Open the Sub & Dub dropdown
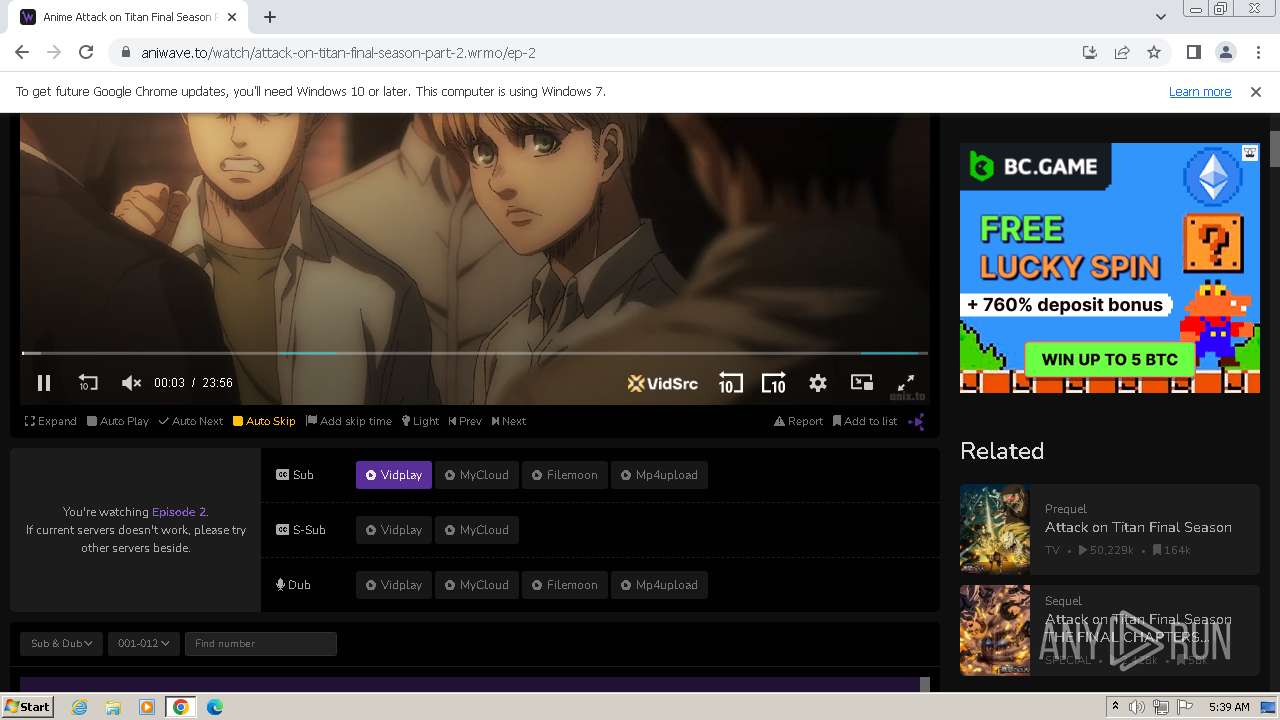 [x=61, y=644]
